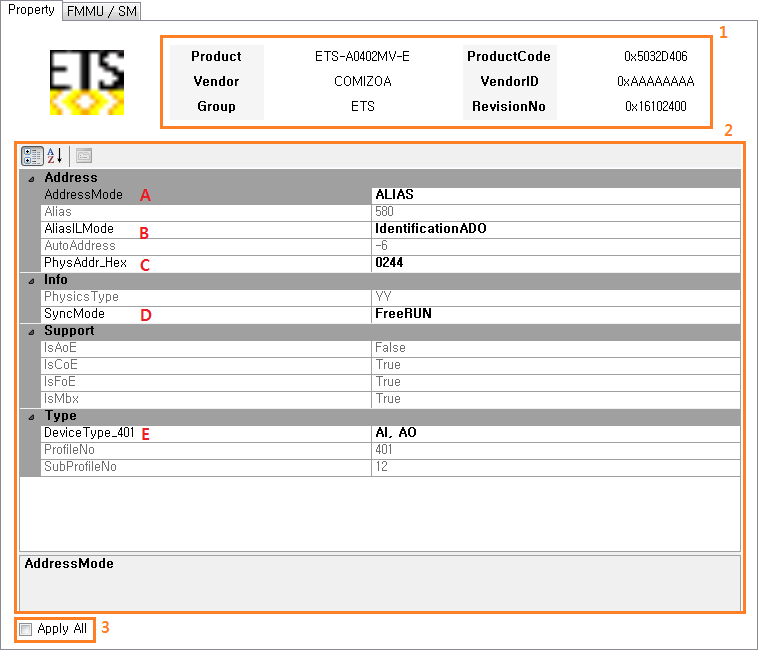Image resolution: width=760 pixels, height=652 pixels.
Task: Select the Property tab
Action: pos(31,11)
